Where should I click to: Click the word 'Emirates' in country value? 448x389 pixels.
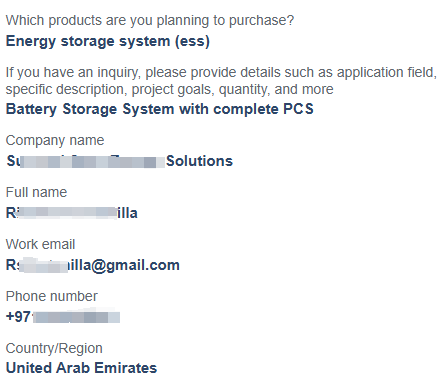[x=126, y=368]
